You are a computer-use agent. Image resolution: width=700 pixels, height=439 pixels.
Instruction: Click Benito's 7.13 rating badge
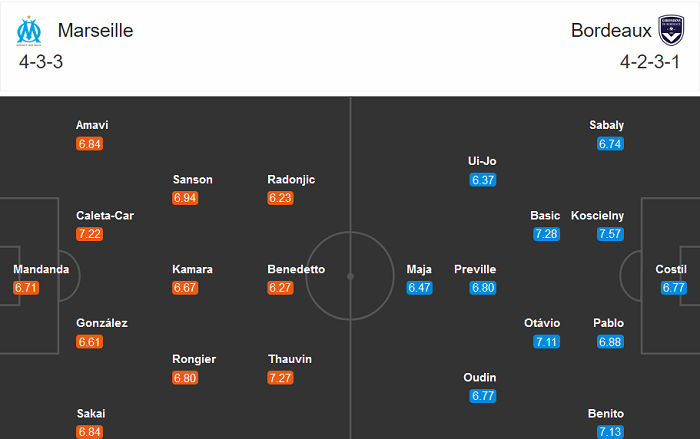610,432
